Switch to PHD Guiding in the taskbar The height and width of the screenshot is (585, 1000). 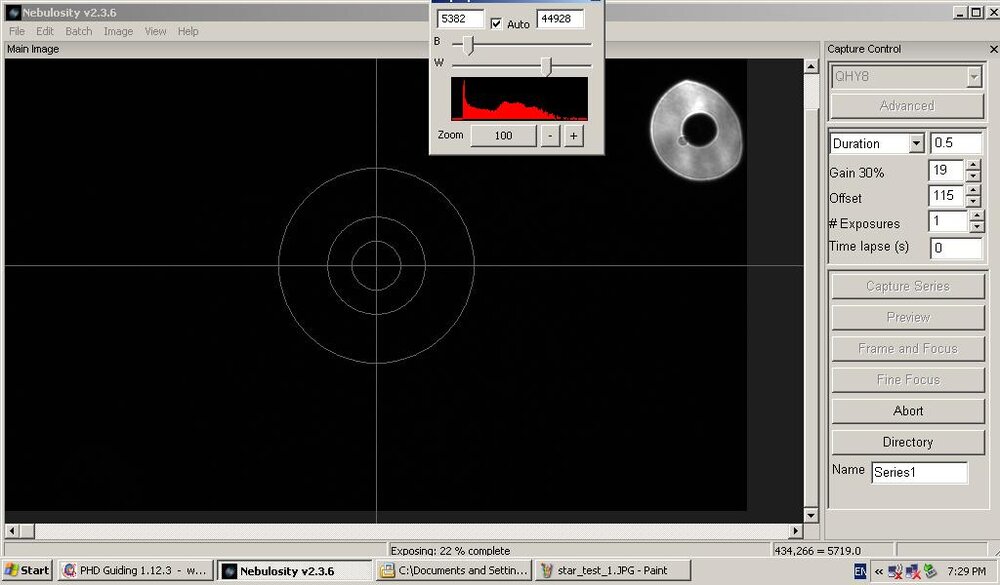tap(134, 571)
